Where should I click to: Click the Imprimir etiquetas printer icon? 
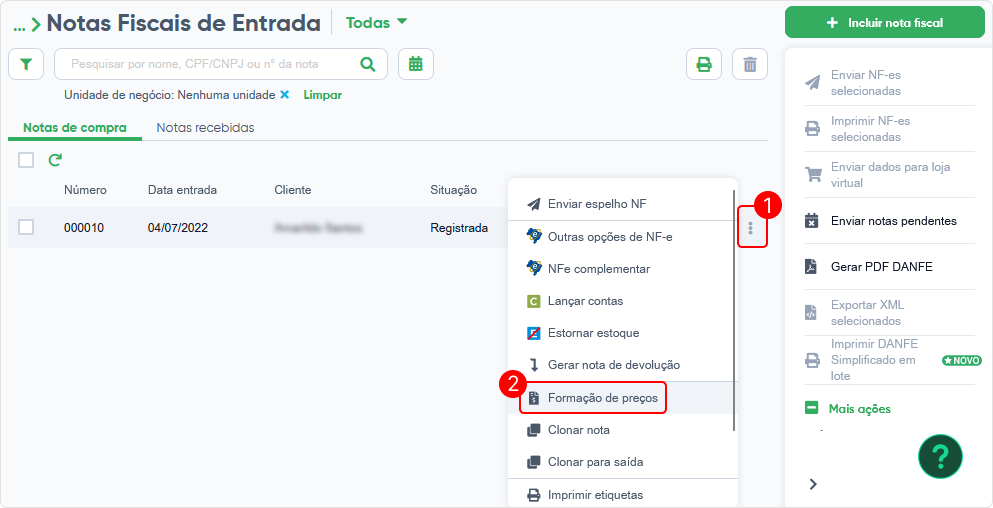coord(534,495)
